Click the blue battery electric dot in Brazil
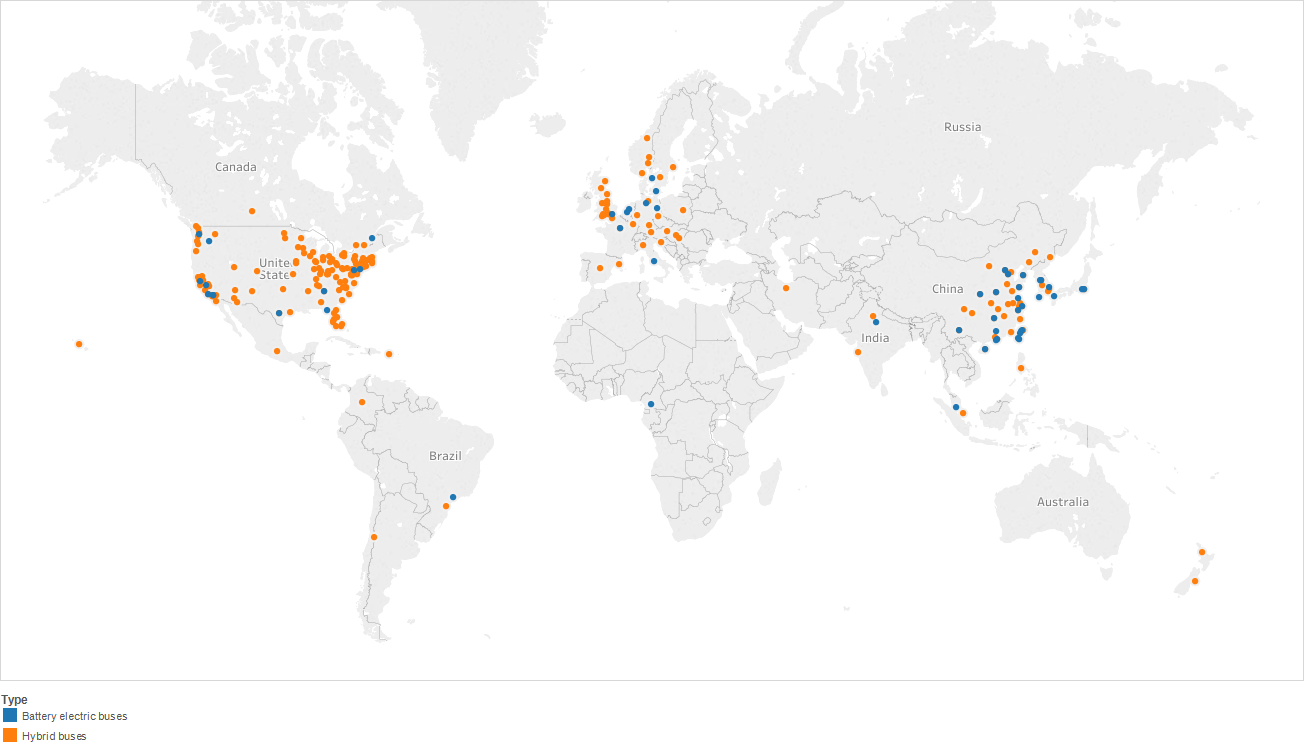This screenshot has height=746, width=1304. [x=453, y=497]
